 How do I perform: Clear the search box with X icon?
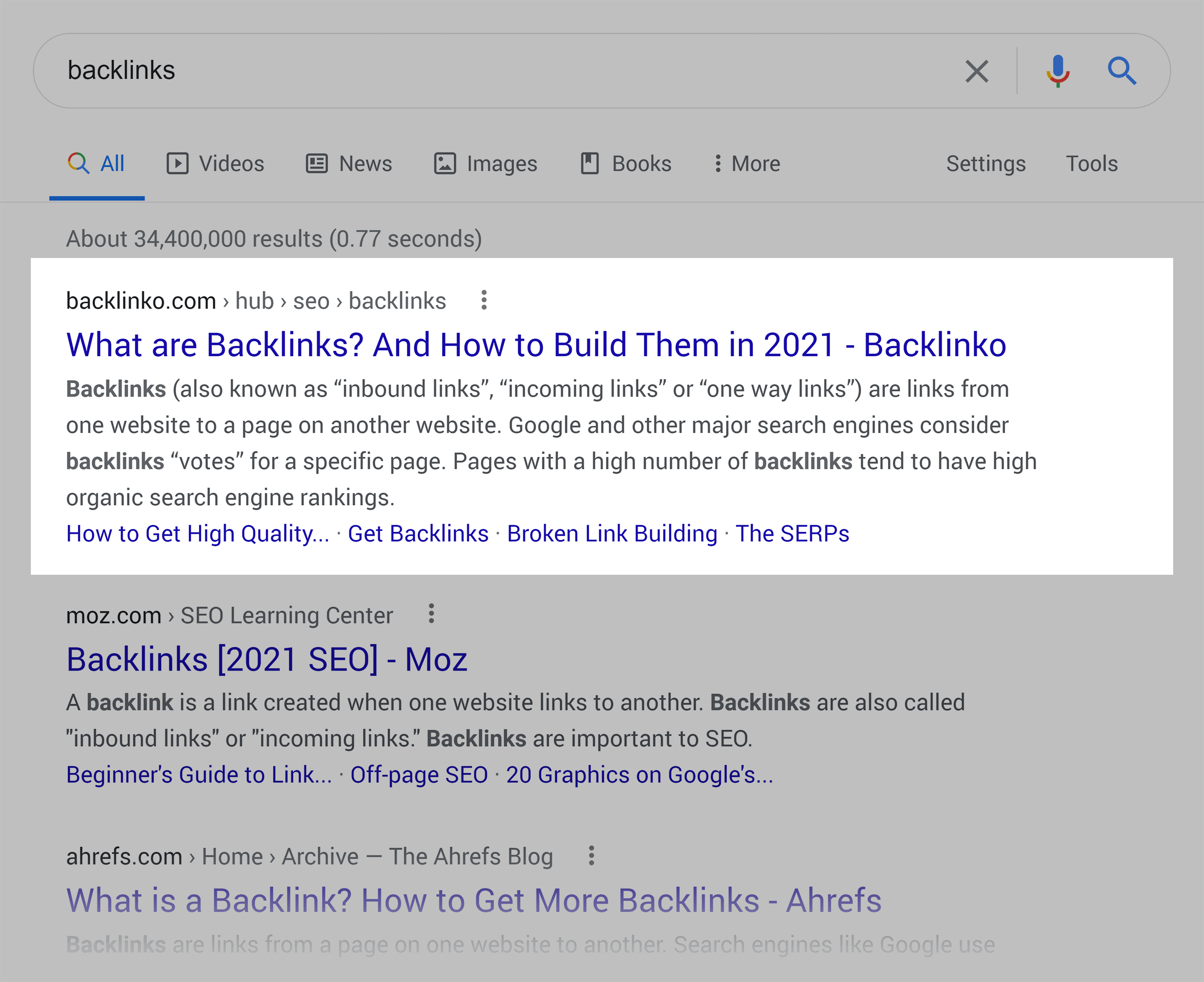pyautogui.click(x=977, y=71)
